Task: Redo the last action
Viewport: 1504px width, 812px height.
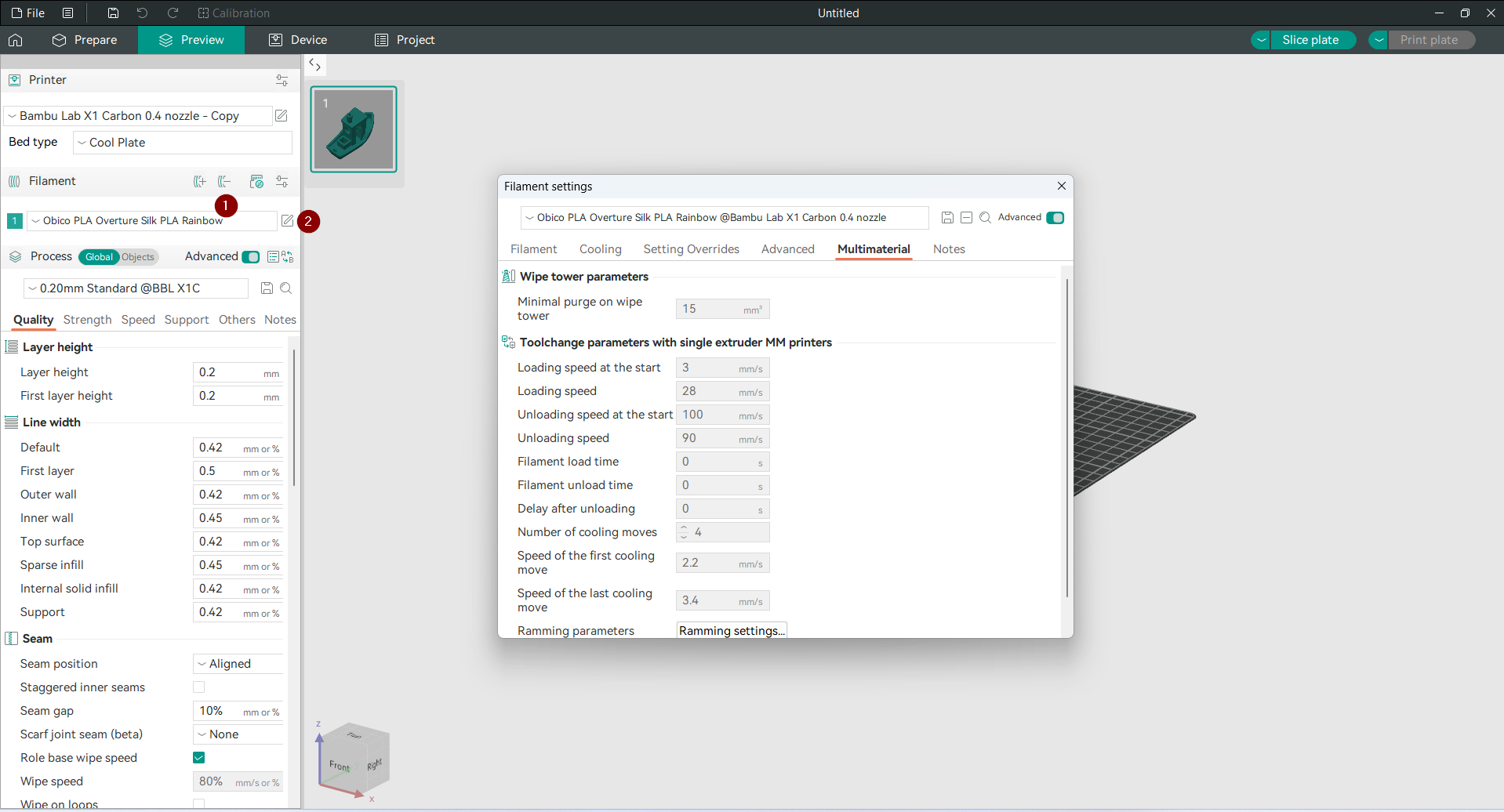Action: (173, 13)
